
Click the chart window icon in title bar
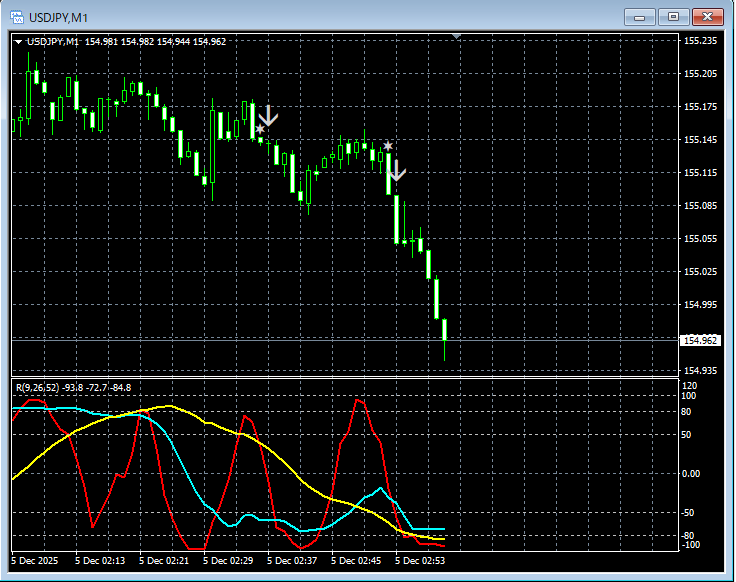point(17,16)
